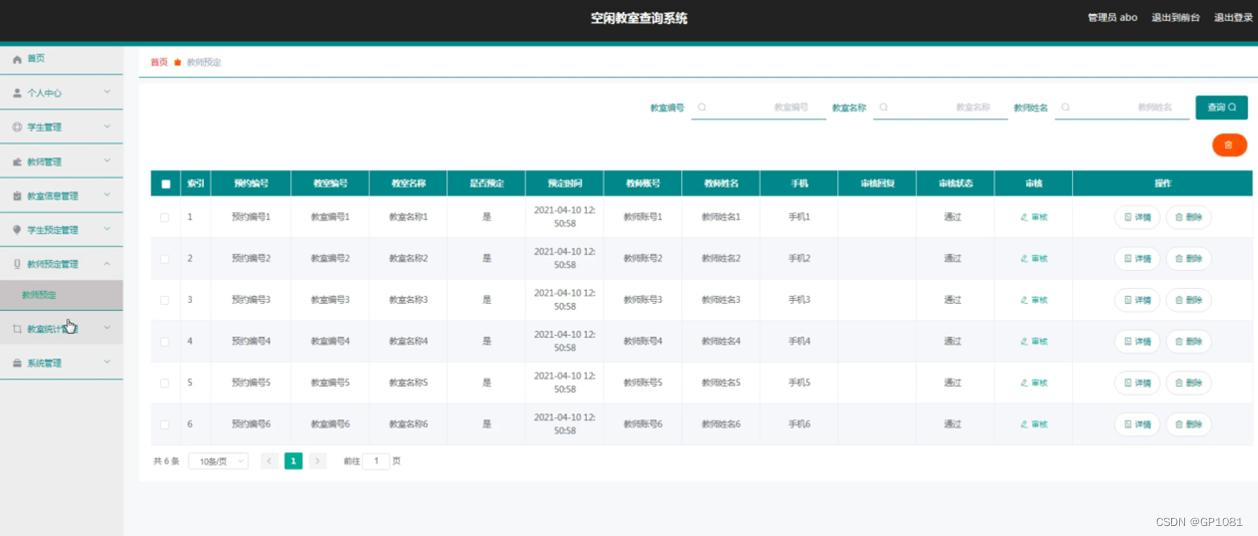Focus the 教室编号 search input
1258x536 pixels.
click(x=758, y=107)
